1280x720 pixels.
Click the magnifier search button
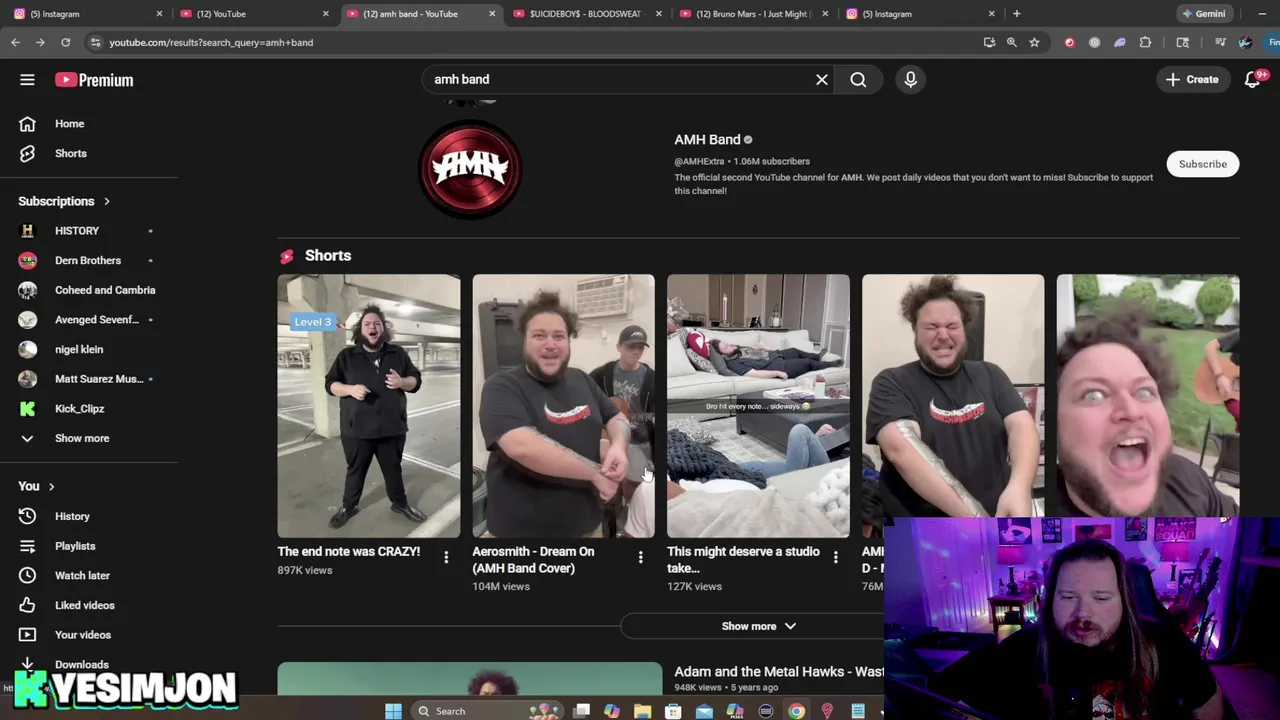click(x=858, y=79)
